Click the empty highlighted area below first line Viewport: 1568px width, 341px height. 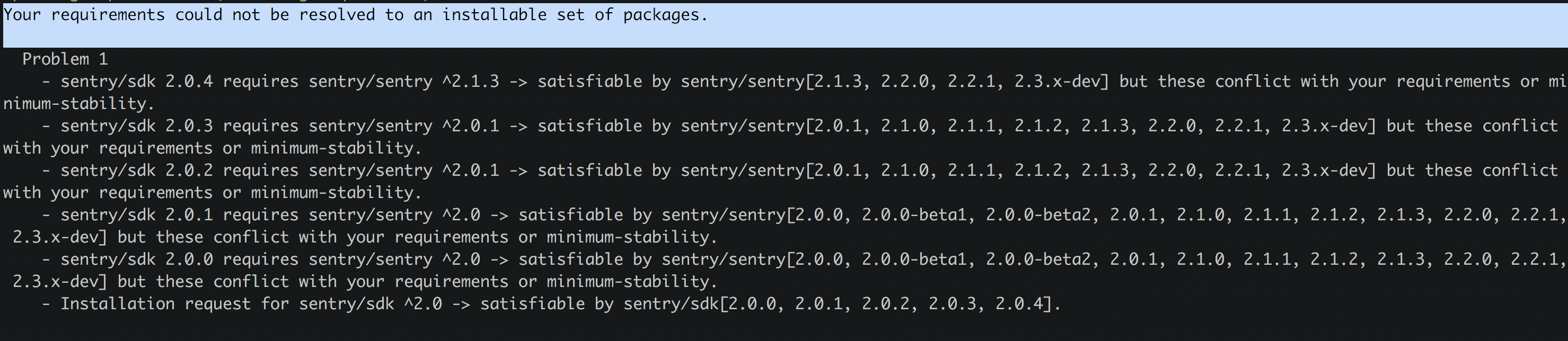(x=784, y=37)
